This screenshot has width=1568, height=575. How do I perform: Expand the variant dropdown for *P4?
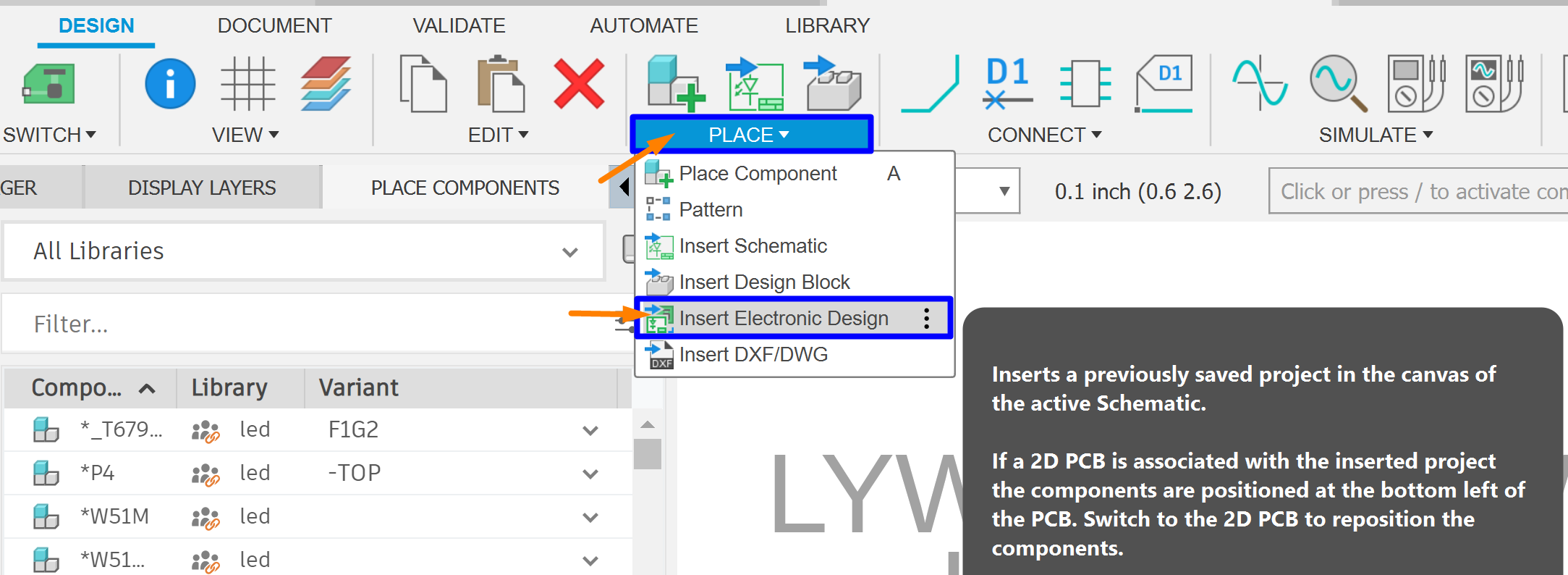coord(590,472)
